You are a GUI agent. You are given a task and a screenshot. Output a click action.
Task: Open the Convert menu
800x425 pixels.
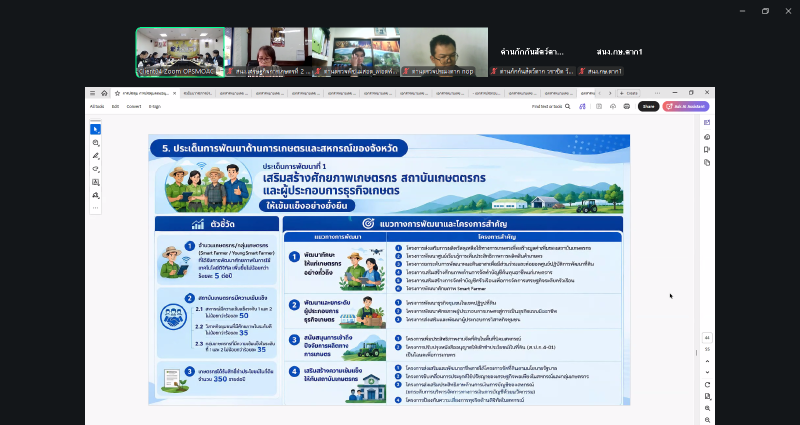(x=134, y=107)
